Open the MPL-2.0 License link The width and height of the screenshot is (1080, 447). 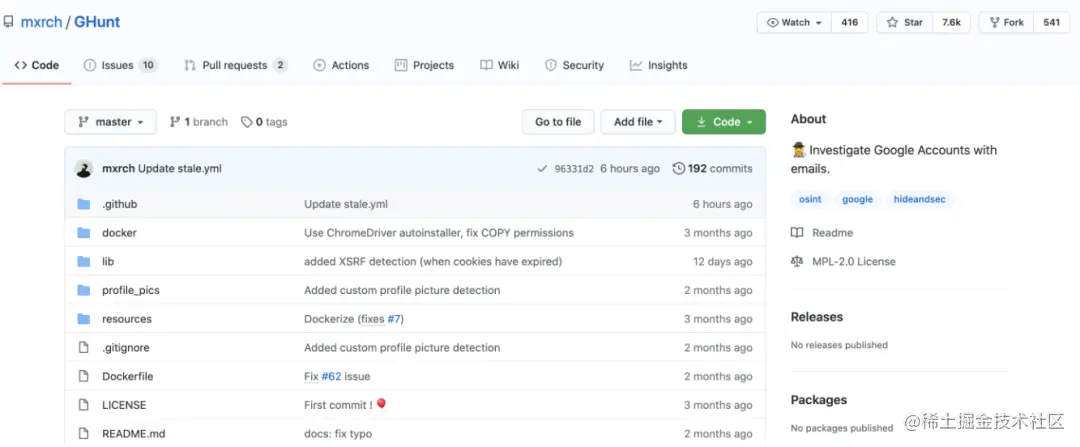pos(844,262)
